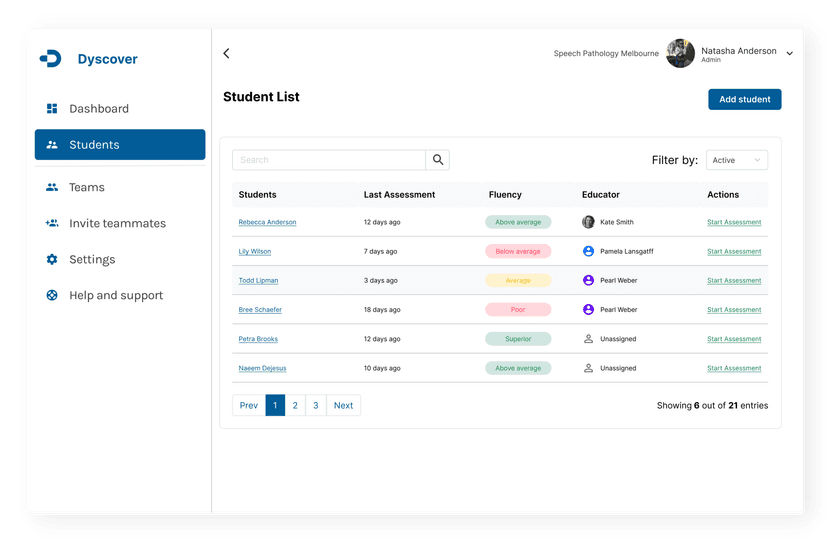Image resolution: width=828 pixels, height=552 pixels.
Task: Go to page 2 of results
Action: (295, 405)
